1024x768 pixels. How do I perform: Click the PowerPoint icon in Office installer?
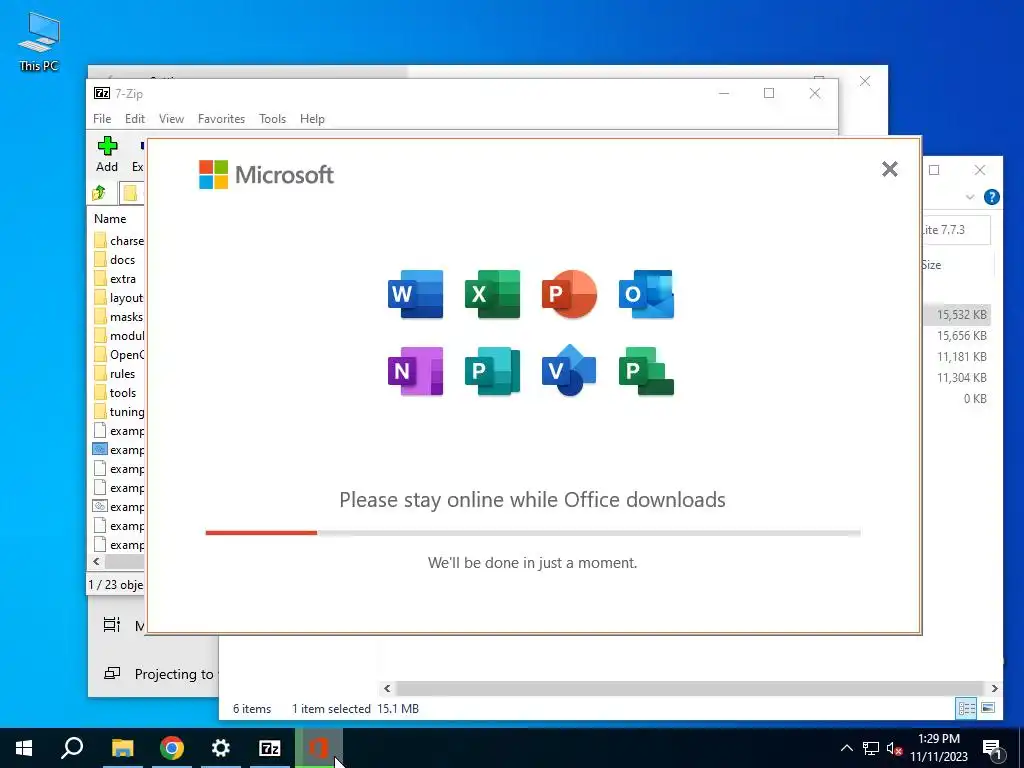pos(569,294)
